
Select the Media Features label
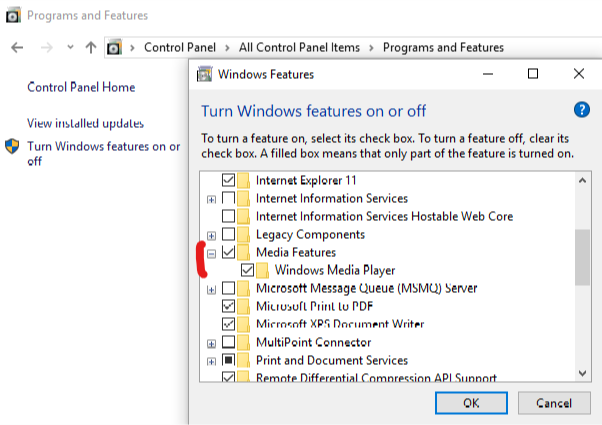click(x=296, y=252)
